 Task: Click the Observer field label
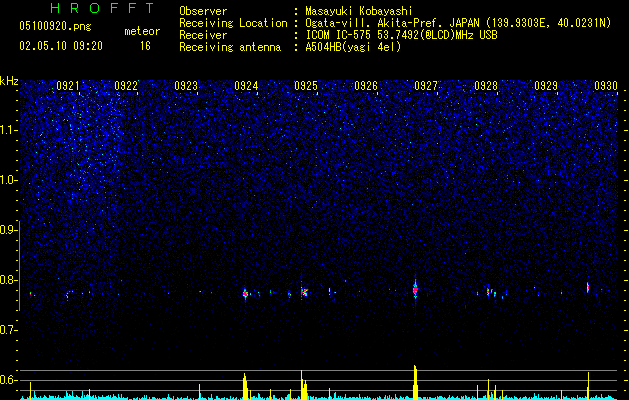pyautogui.click(x=203, y=11)
